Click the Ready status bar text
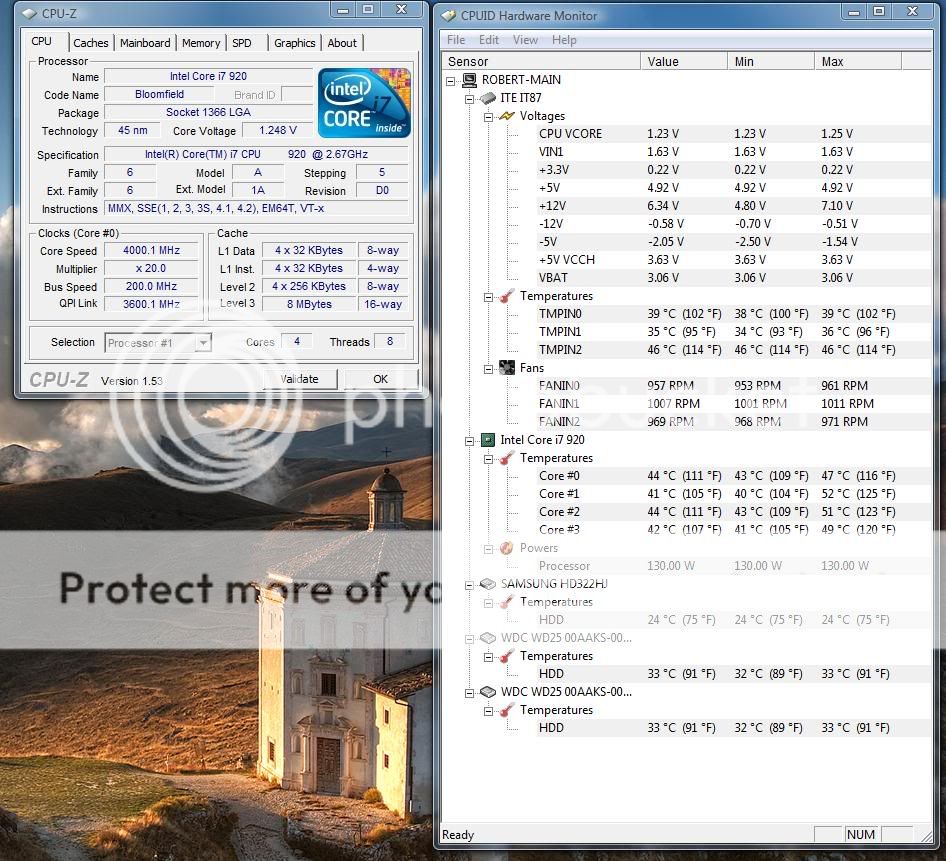This screenshot has height=861, width=946. tap(458, 835)
